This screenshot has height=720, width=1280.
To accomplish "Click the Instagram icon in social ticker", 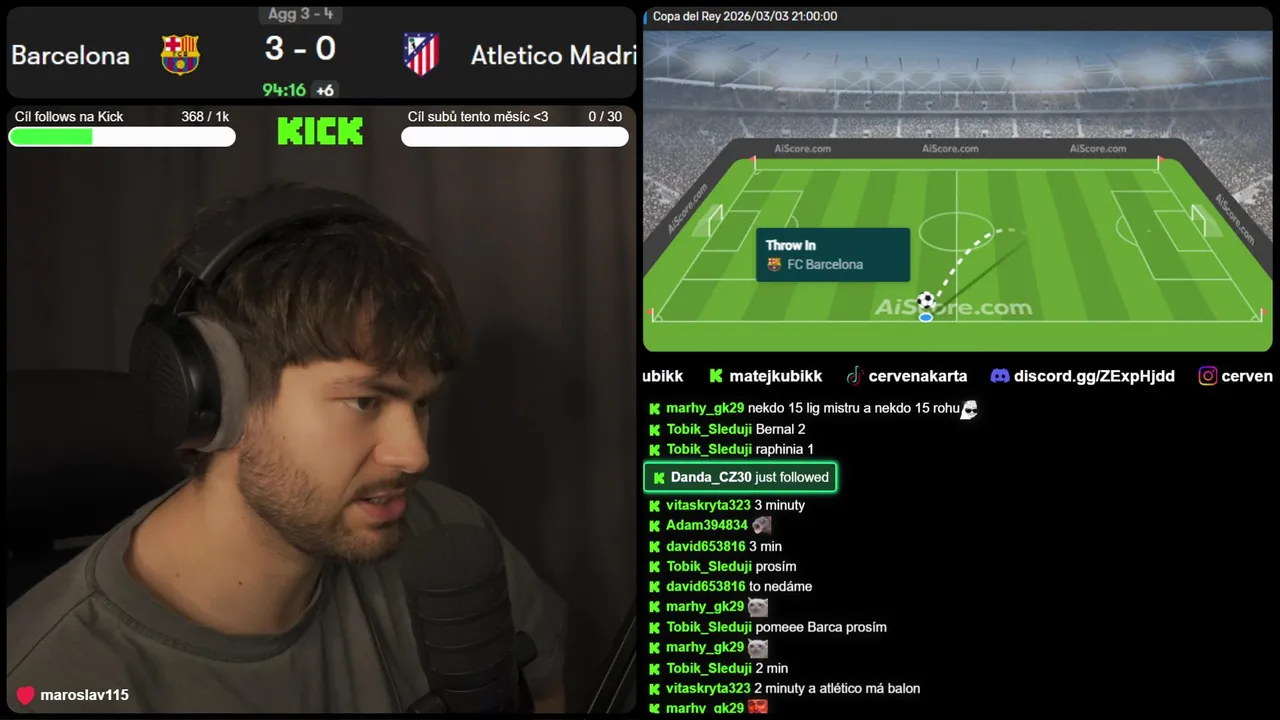I will (x=1208, y=376).
